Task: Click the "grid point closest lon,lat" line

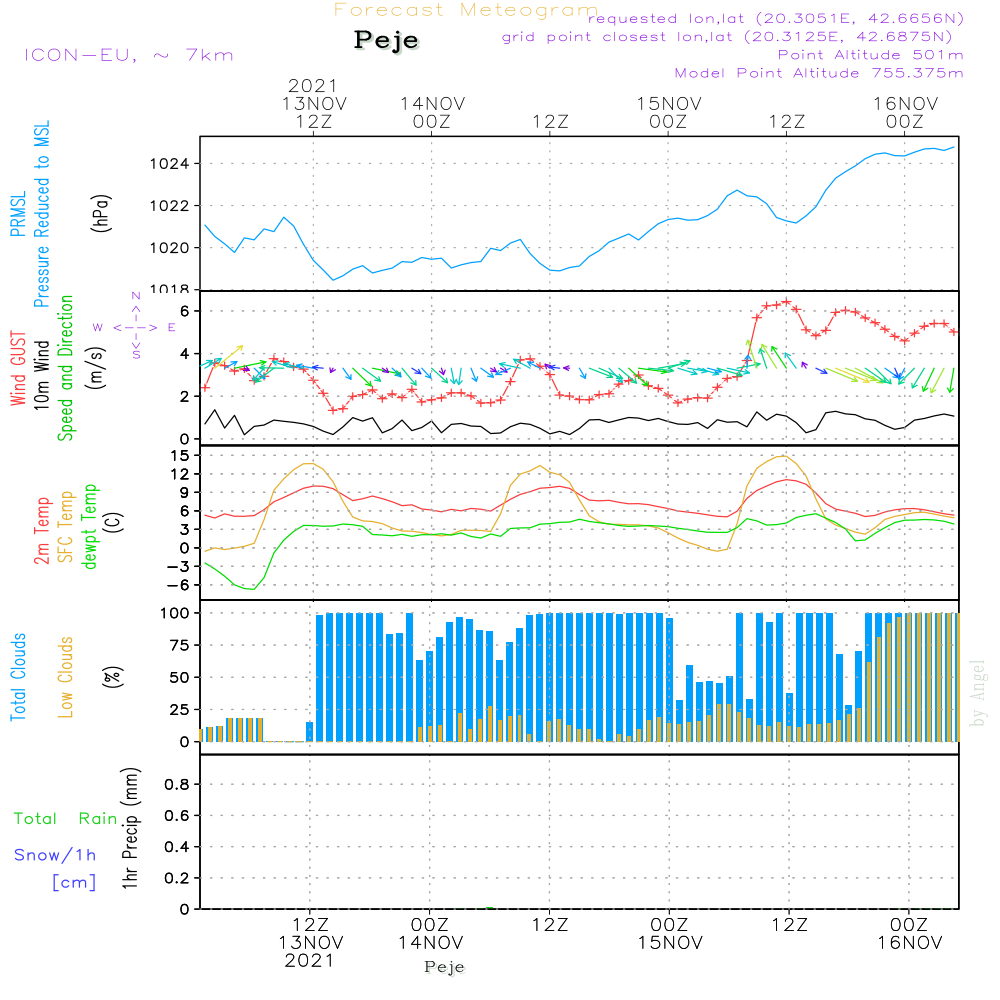Action: (733, 37)
